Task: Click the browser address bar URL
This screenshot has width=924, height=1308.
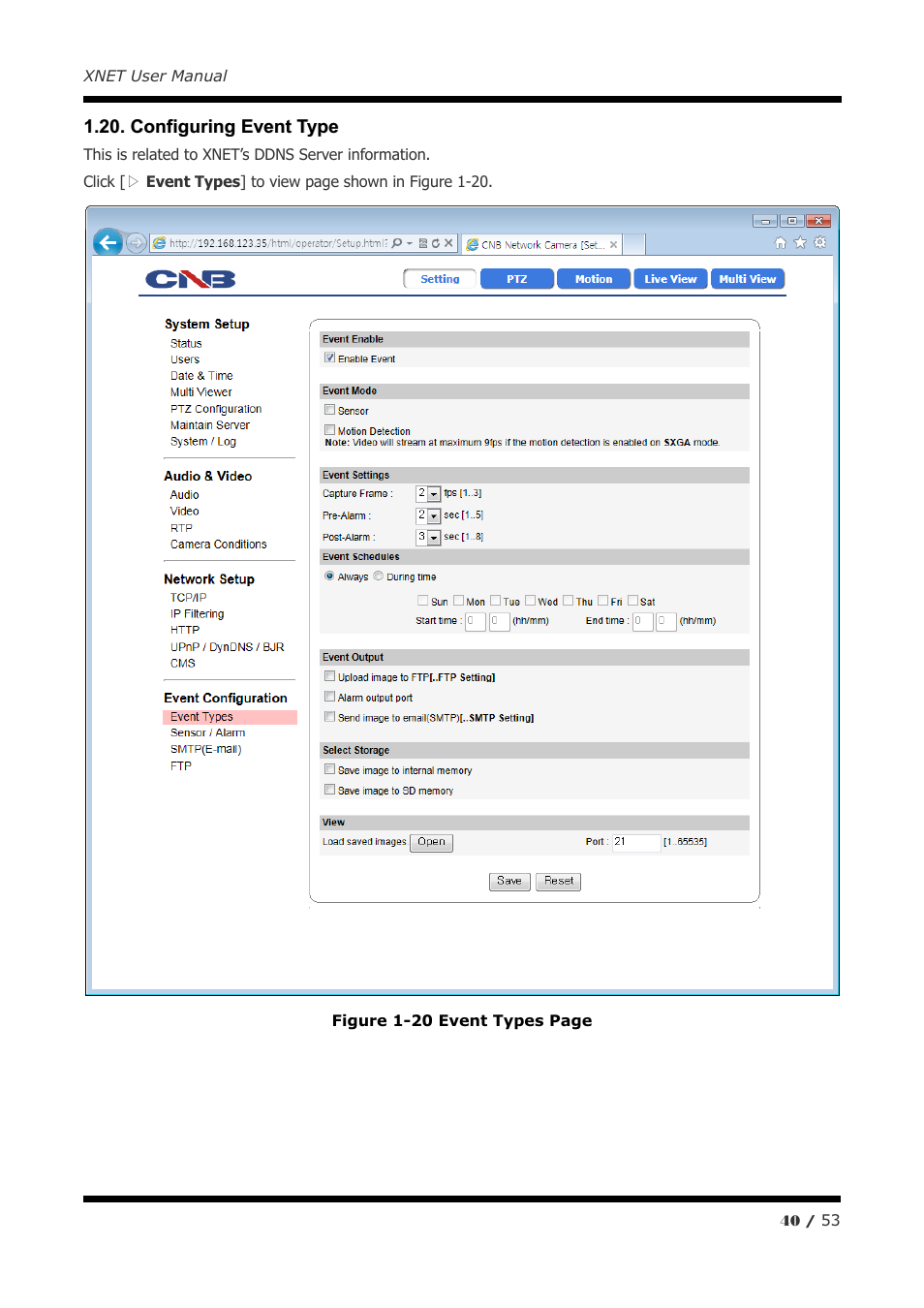Action: click(279, 243)
